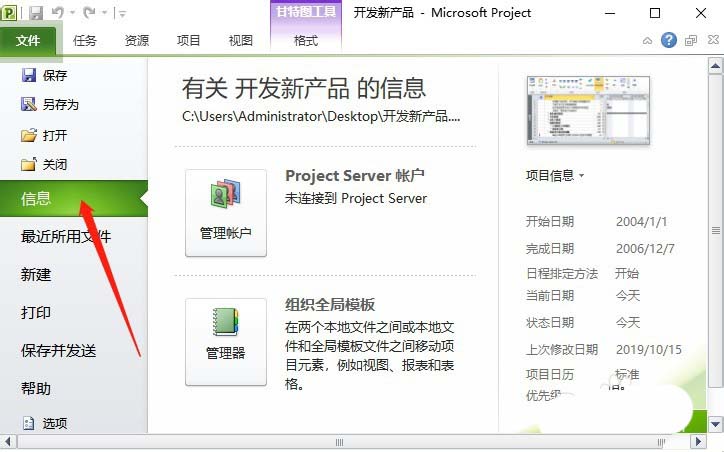The image size is (724, 452).
Task: Open the 保存并发送 page
Action: pyautogui.click(x=59, y=351)
